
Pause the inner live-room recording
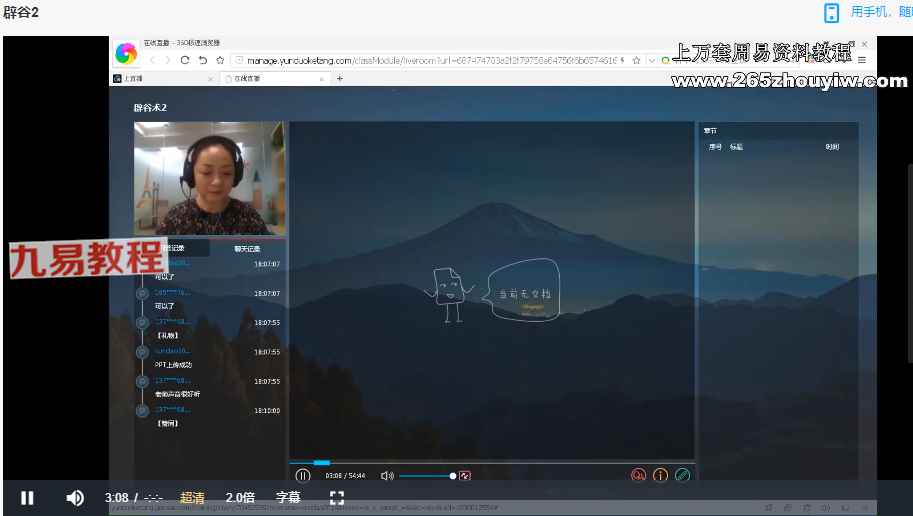click(x=303, y=476)
